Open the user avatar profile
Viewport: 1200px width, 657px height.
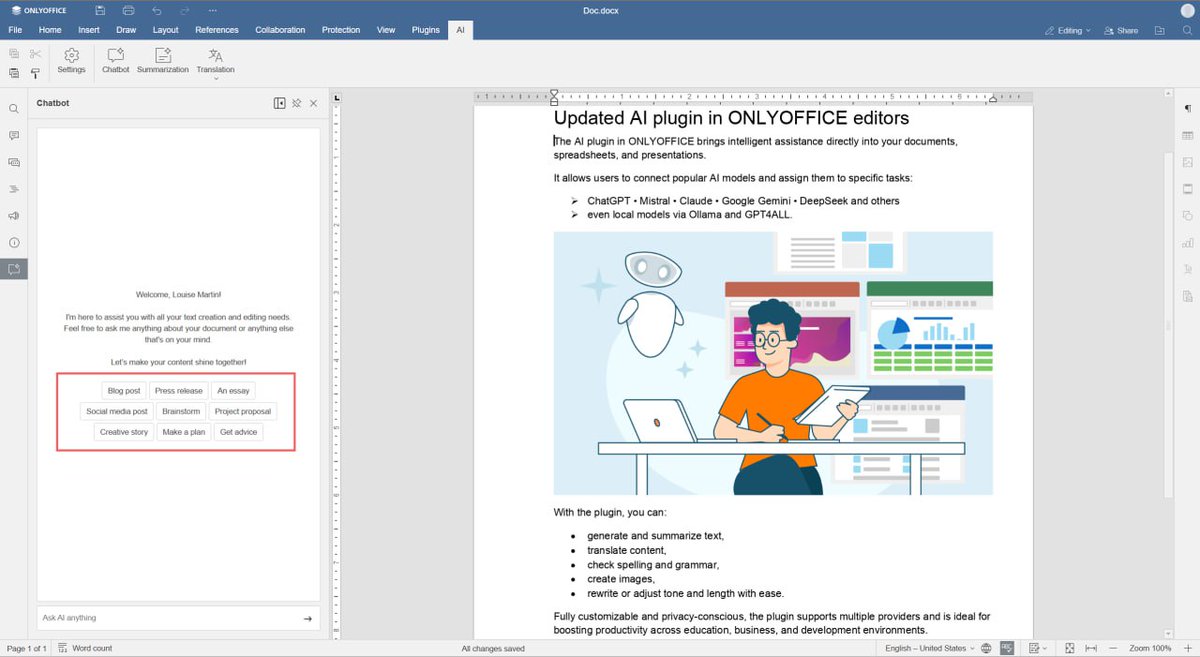[x=1186, y=10]
